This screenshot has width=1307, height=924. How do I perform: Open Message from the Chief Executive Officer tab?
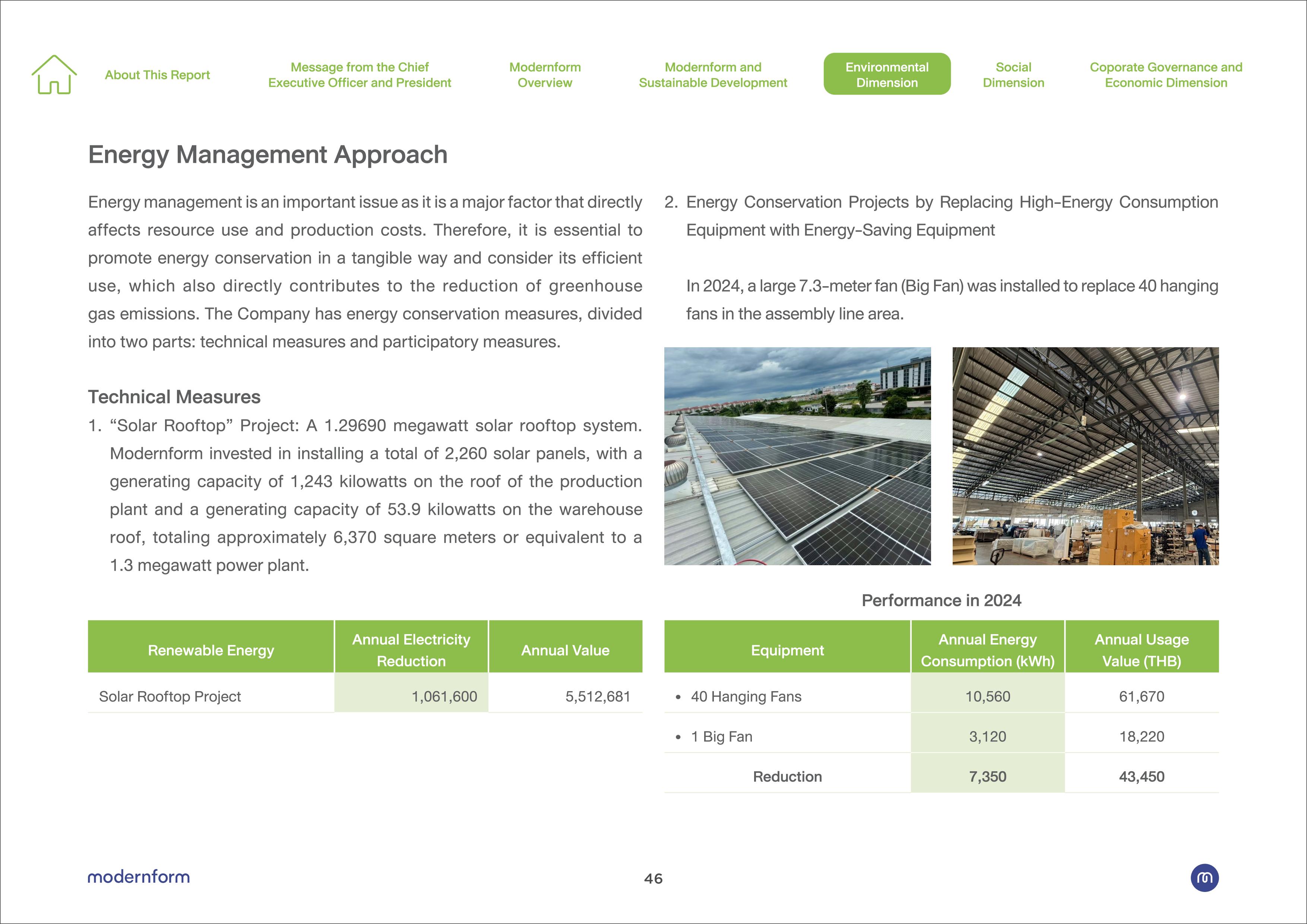coord(359,75)
